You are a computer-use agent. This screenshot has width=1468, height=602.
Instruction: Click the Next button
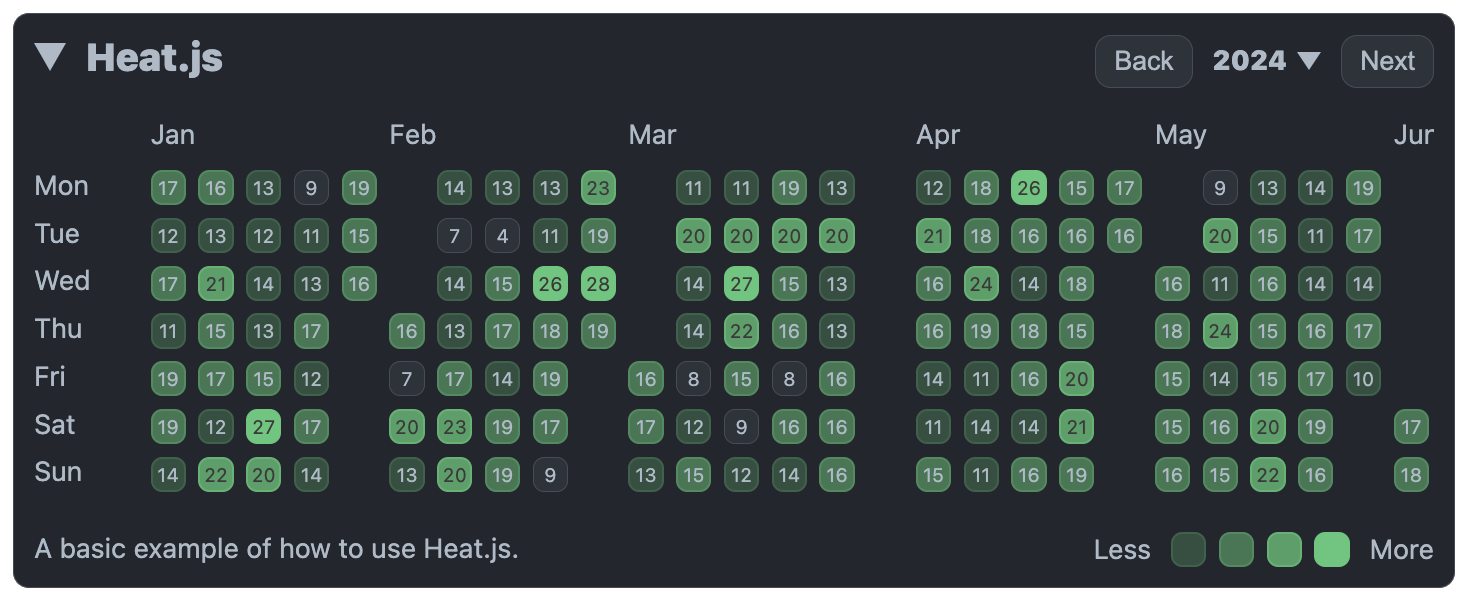coord(1387,61)
